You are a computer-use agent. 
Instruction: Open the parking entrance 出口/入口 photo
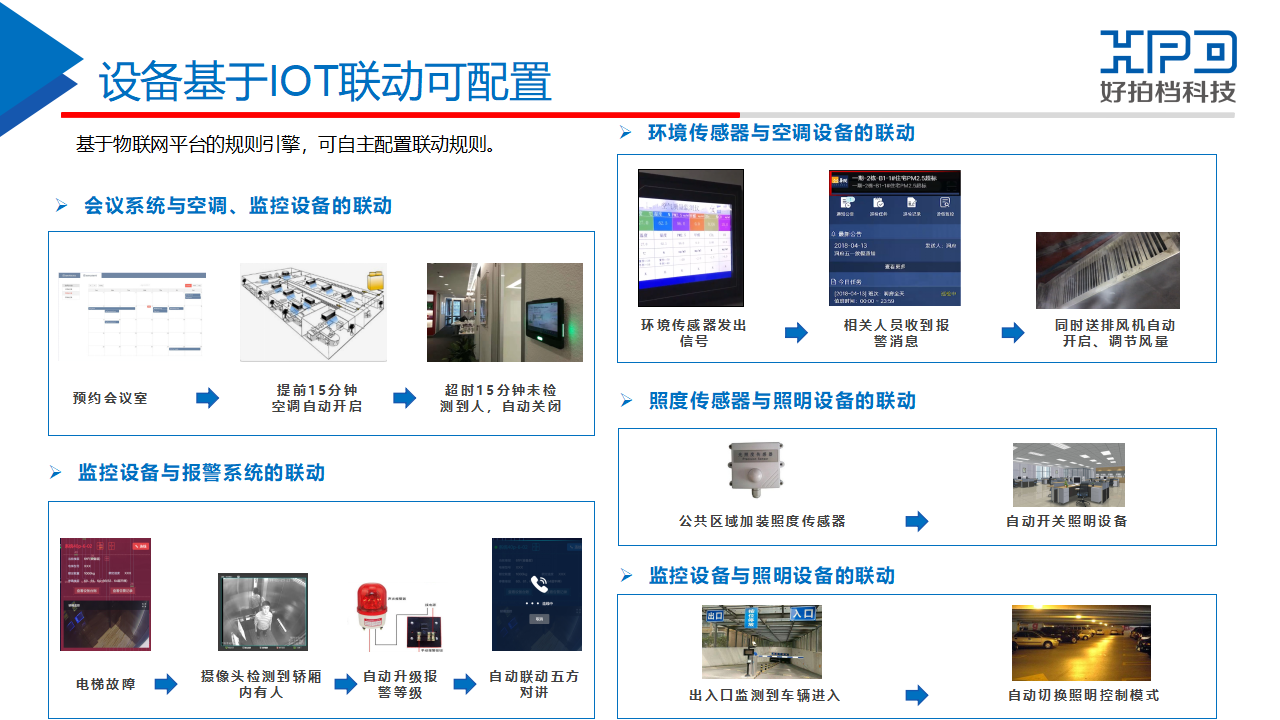pos(761,642)
